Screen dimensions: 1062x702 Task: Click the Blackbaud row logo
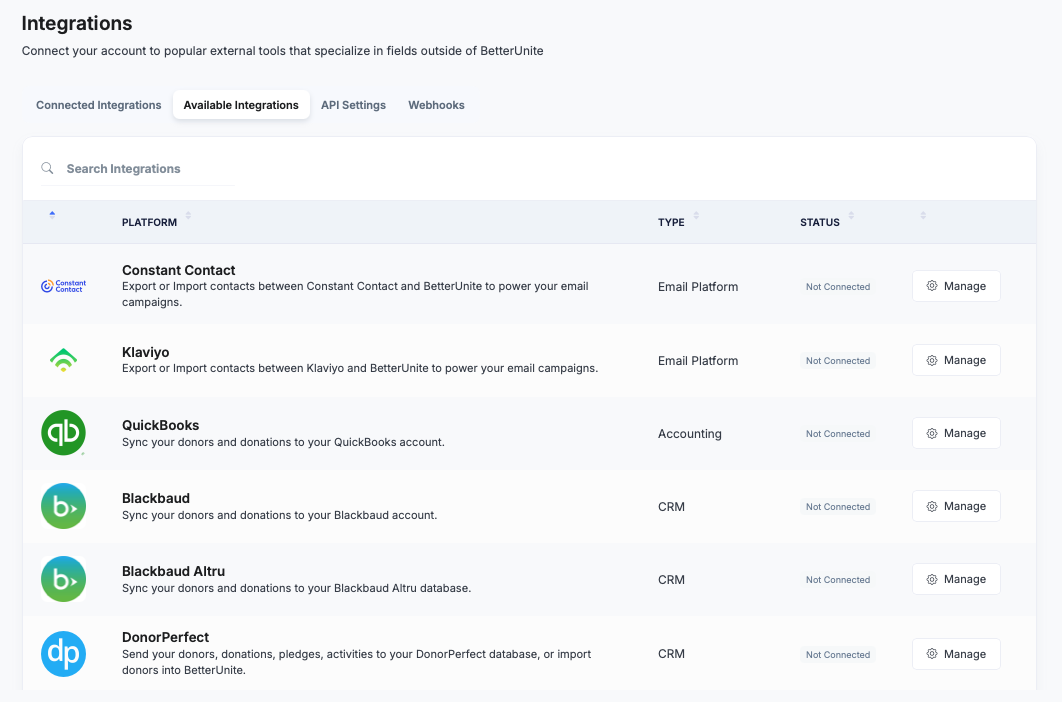[64, 506]
